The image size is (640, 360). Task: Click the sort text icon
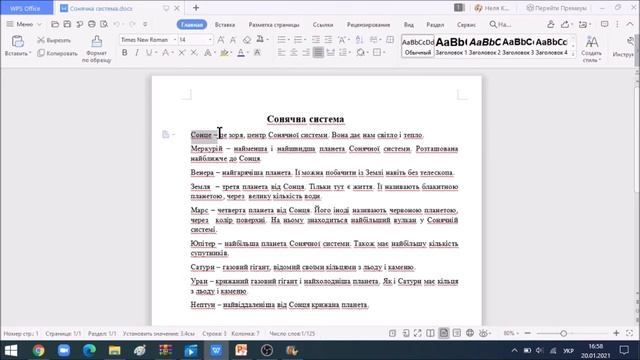tap(359, 40)
